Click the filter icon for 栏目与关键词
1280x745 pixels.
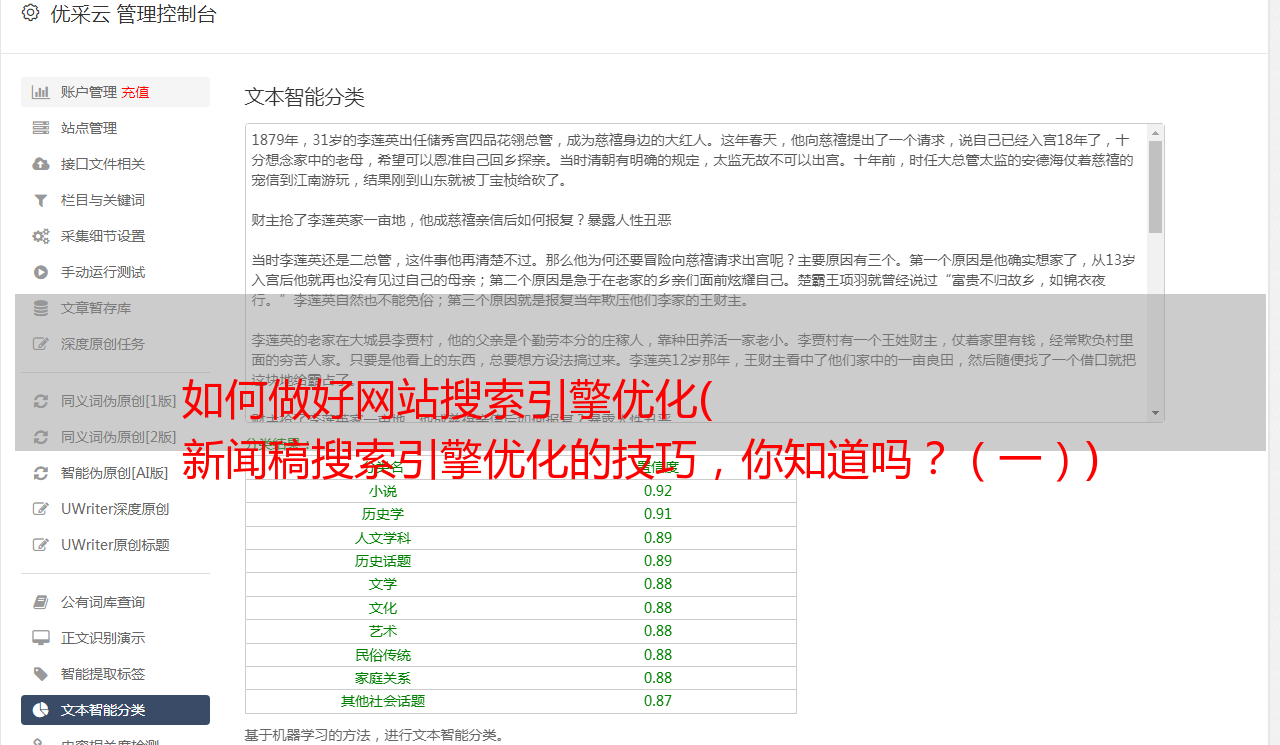tap(41, 200)
